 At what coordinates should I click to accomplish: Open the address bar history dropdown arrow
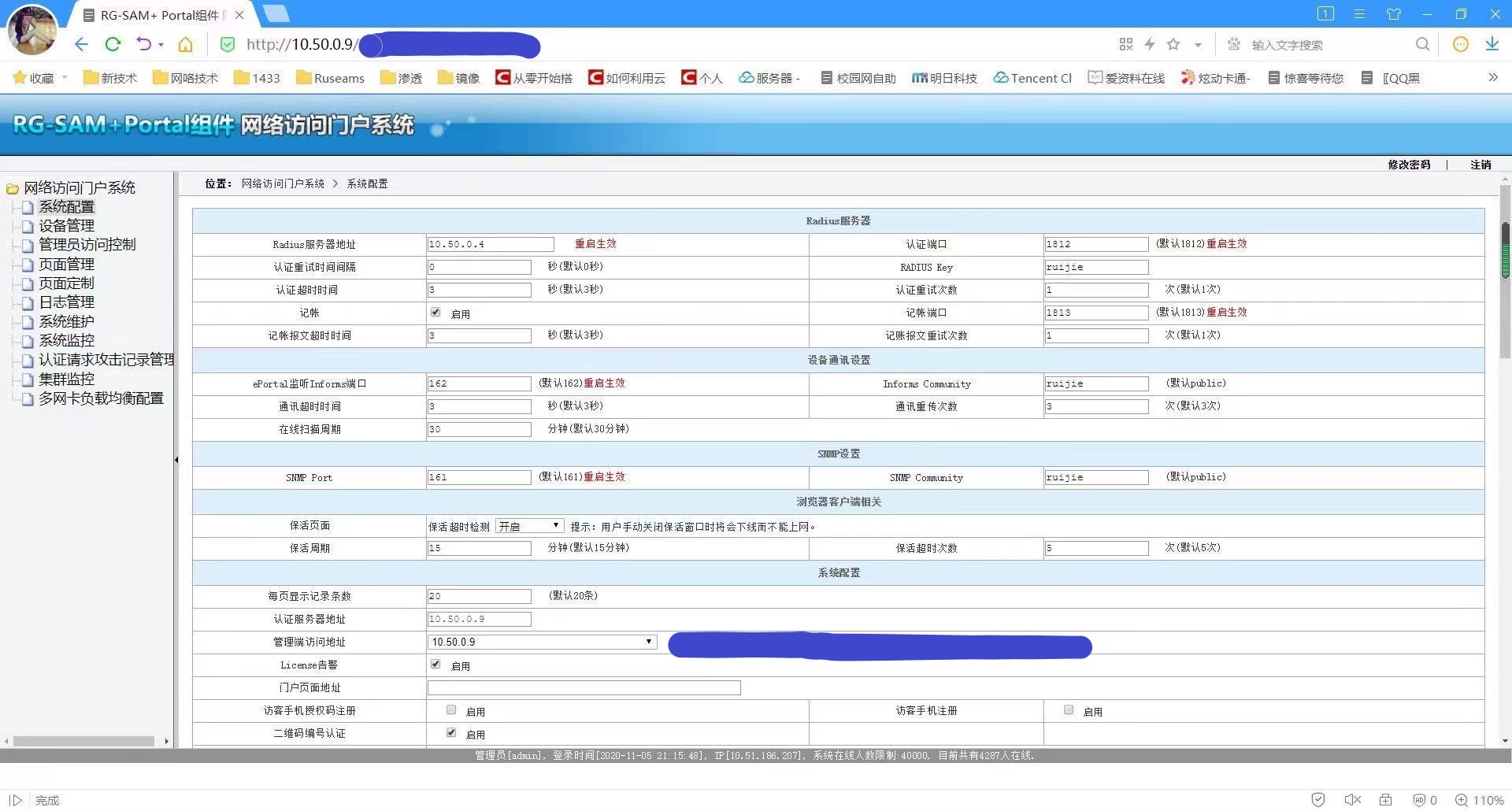(x=1198, y=45)
